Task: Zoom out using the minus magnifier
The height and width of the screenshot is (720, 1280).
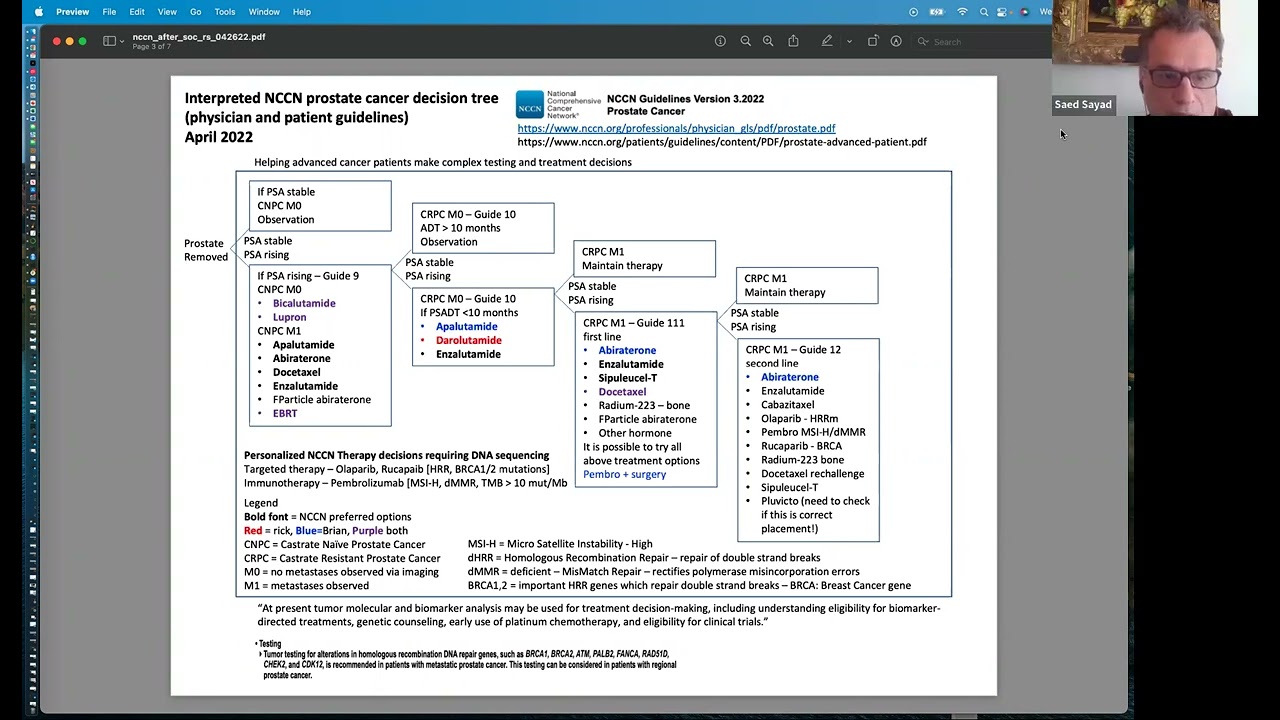Action: coord(745,41)
